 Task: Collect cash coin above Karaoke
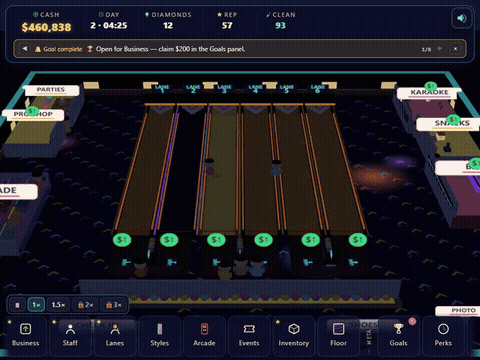[x=431, y=86]
